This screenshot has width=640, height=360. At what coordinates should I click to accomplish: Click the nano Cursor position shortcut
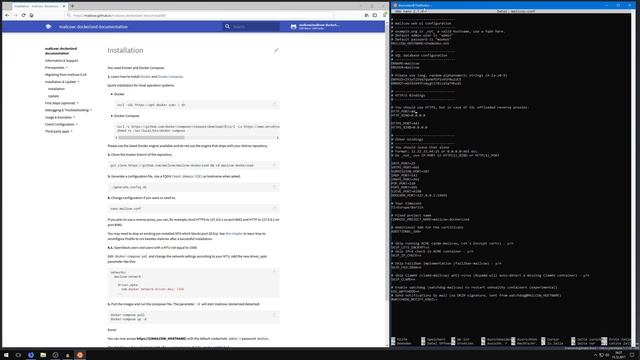pyautogui.click(x=550, y=340)
